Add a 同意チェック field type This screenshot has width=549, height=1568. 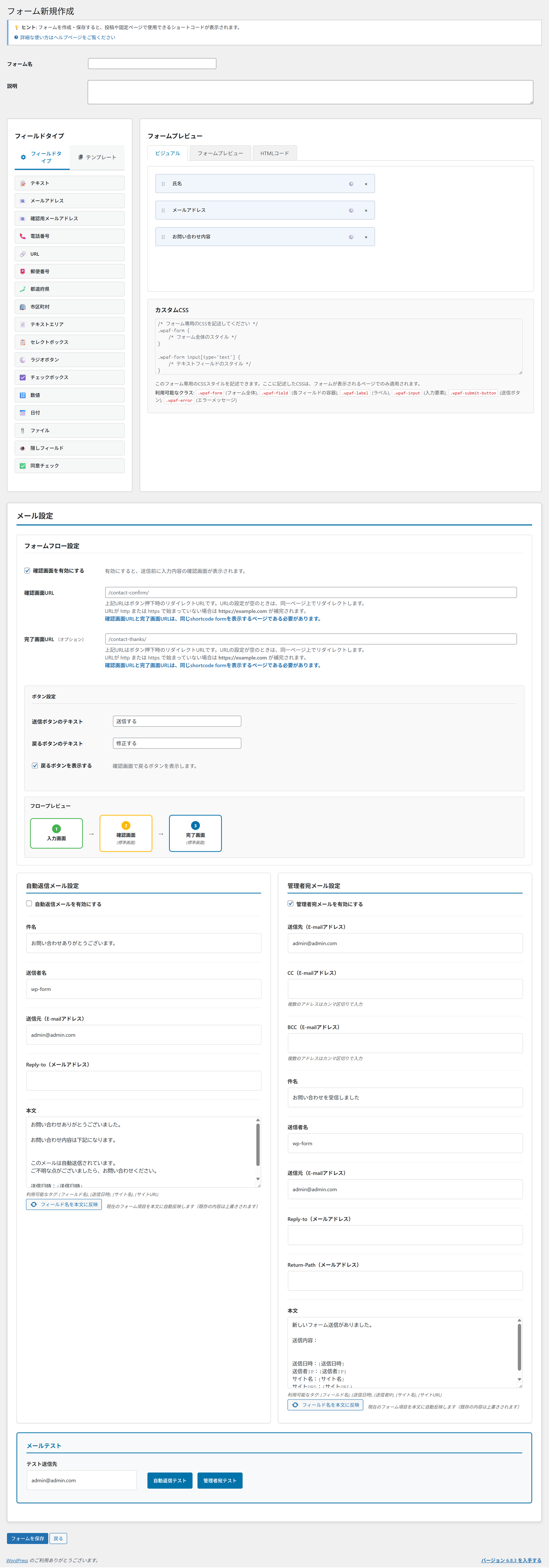69,465
